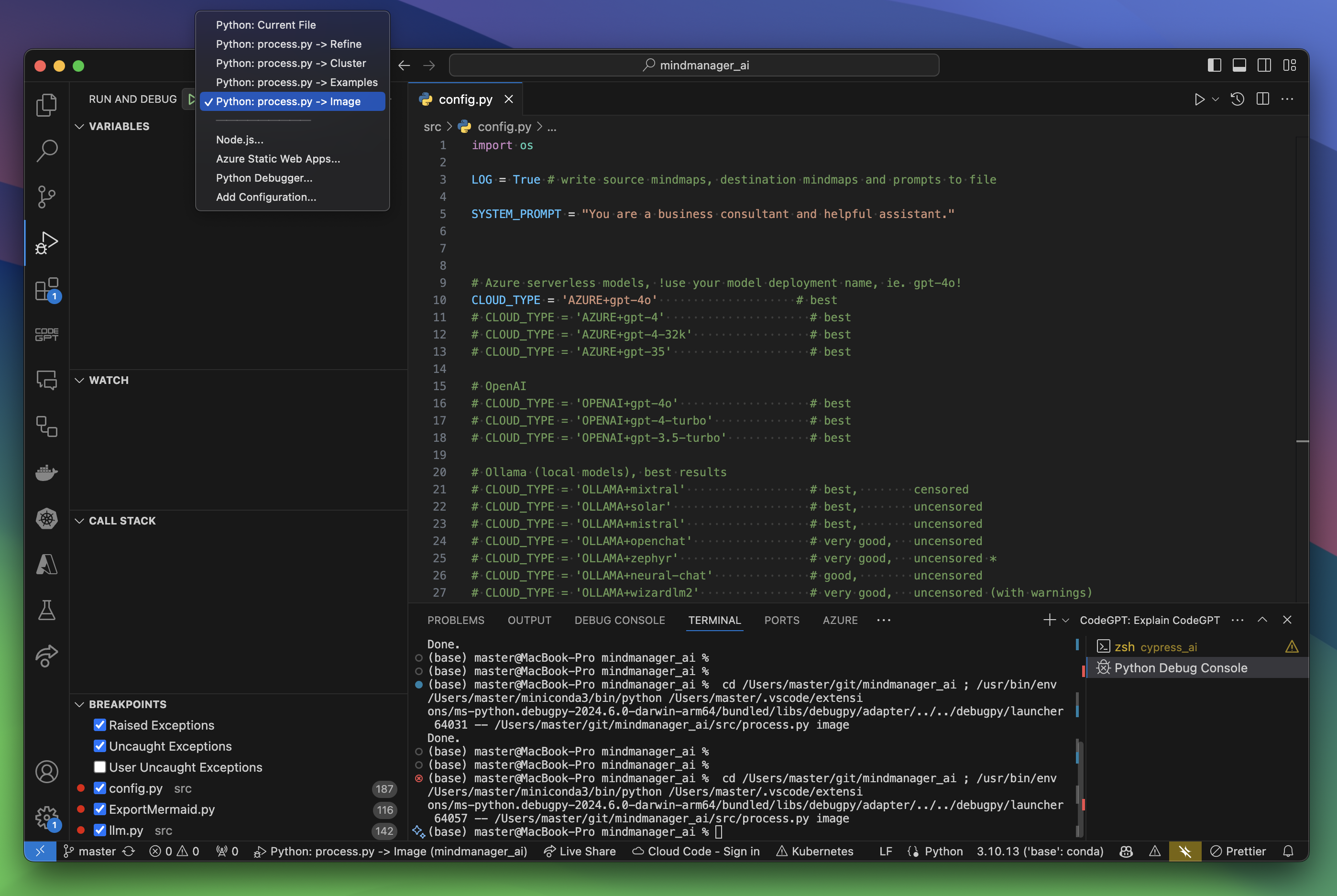The height and width of the screenshot is (896, 1337).
Task: Click Add Configuration menu option
Action: 264,196
